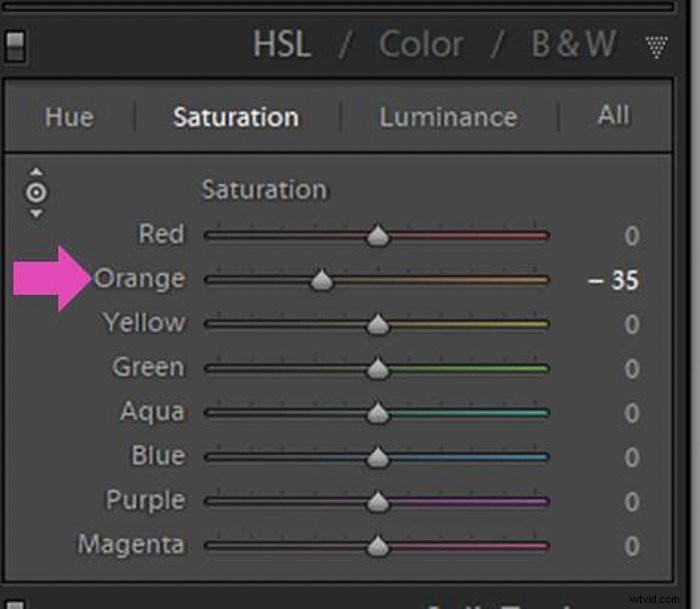Select the All tab

click(613, 115)
